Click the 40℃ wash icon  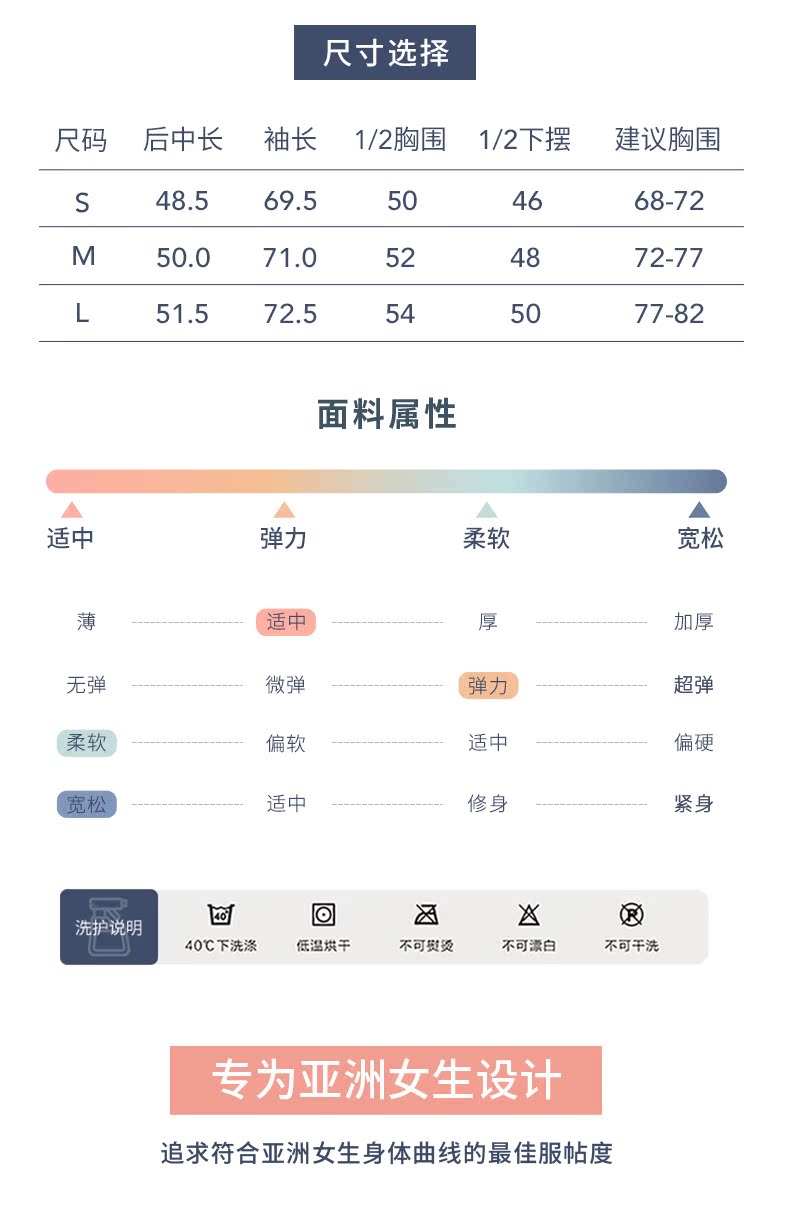pyautogui.click(x=220, y=914)
